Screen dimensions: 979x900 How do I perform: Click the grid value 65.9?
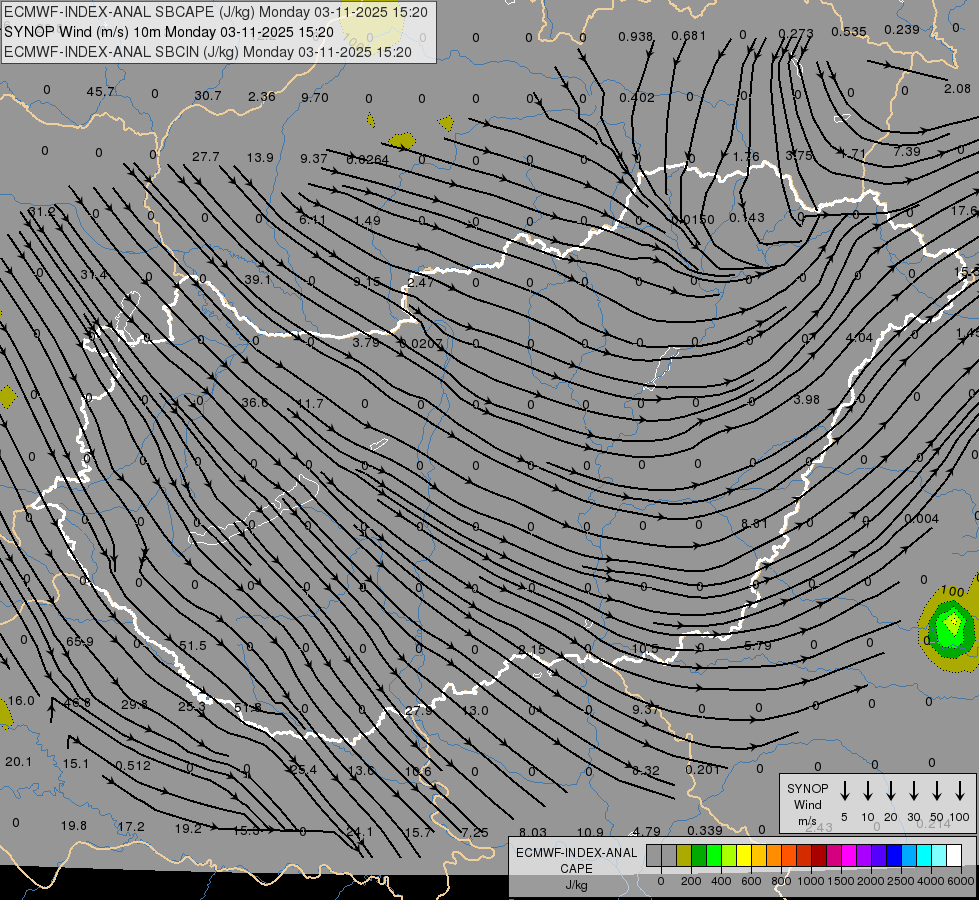[x=79, y=641]
